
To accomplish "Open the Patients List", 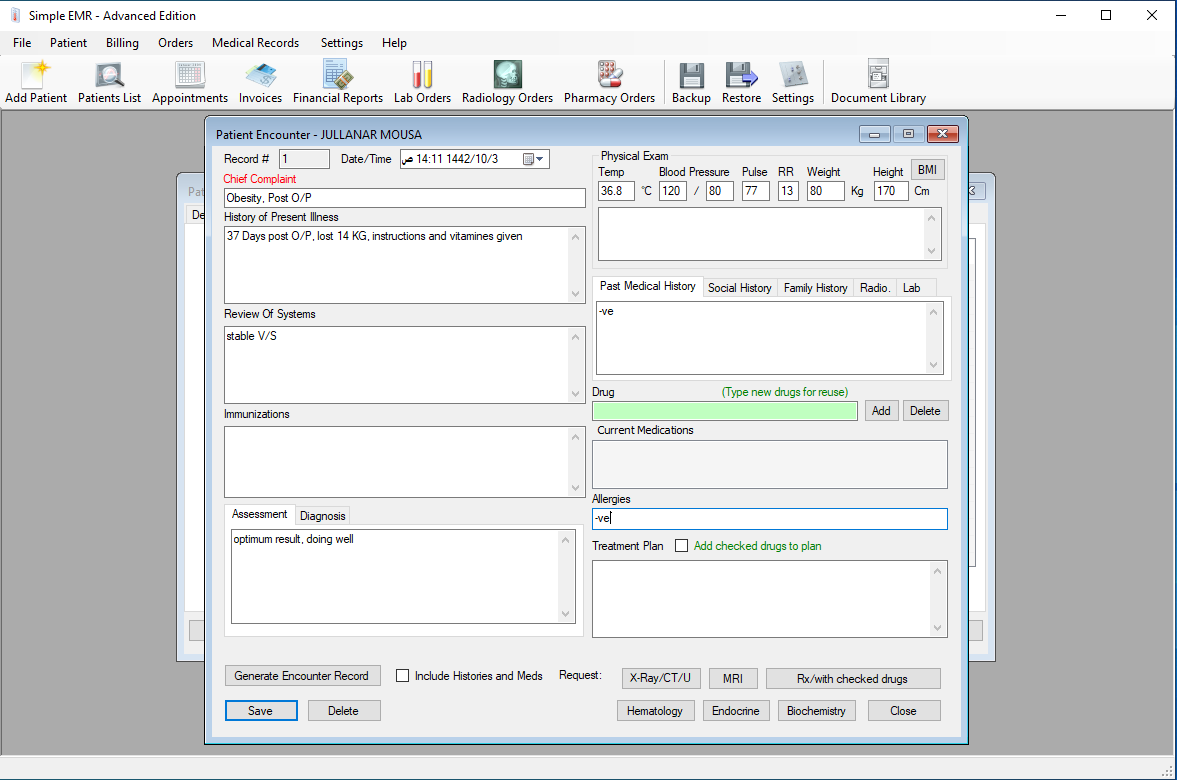I will pyautogui.click(x=109, y=80).
